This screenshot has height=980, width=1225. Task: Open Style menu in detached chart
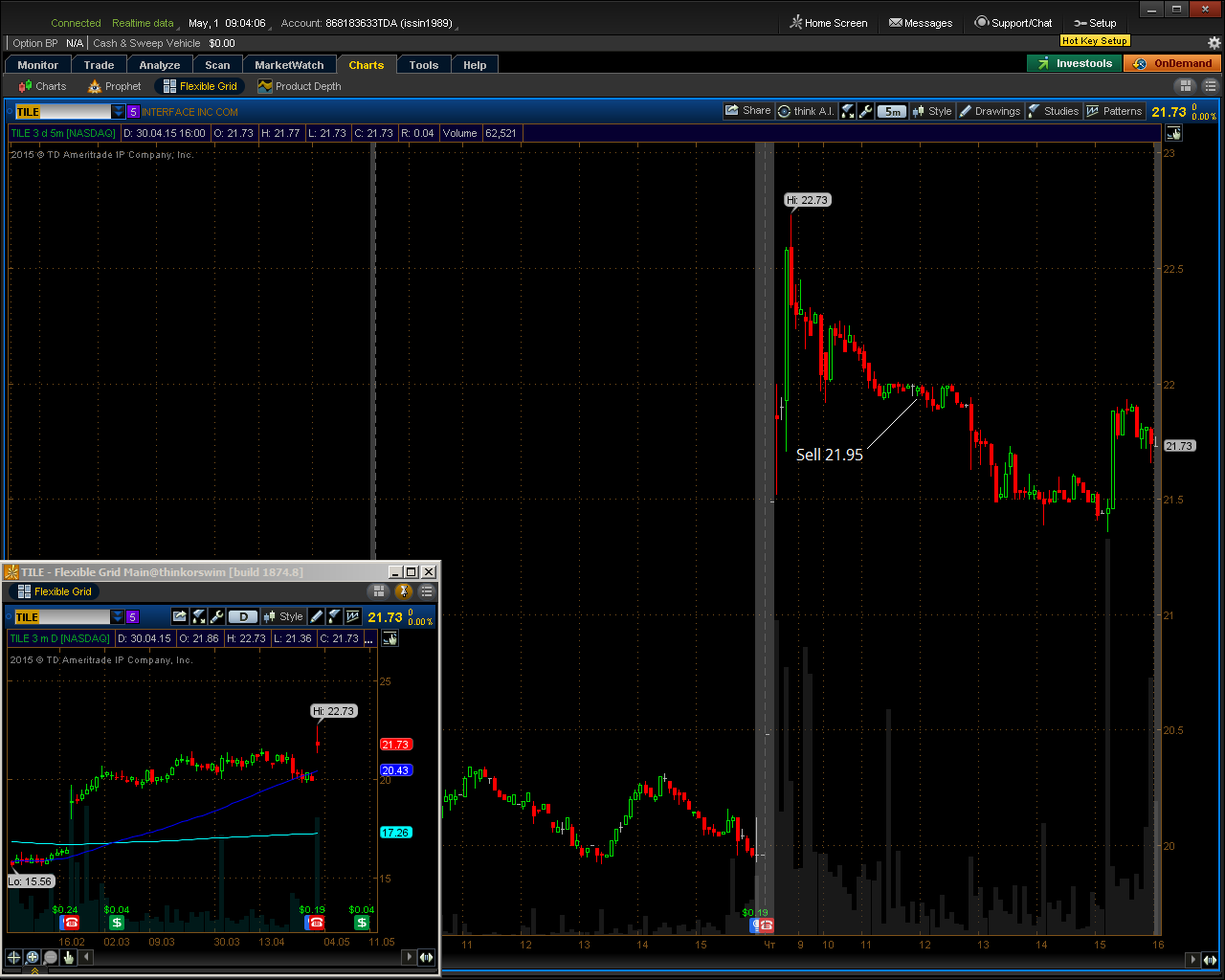click(283, 616)
